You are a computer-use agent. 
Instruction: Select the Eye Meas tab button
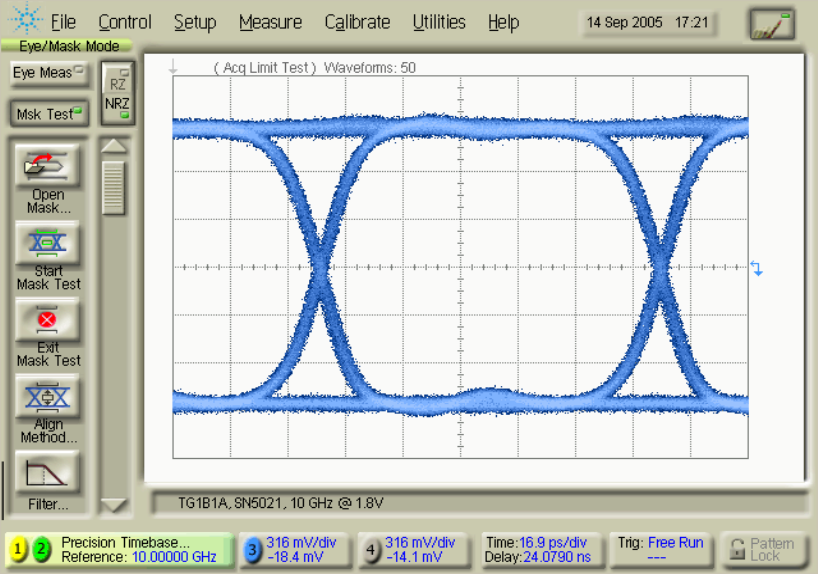[49, 73]
